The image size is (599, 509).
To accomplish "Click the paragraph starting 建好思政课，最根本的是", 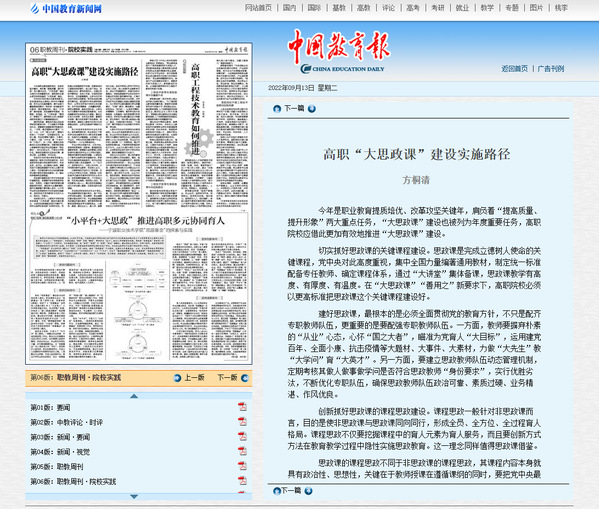I will [x=414, y=354].
